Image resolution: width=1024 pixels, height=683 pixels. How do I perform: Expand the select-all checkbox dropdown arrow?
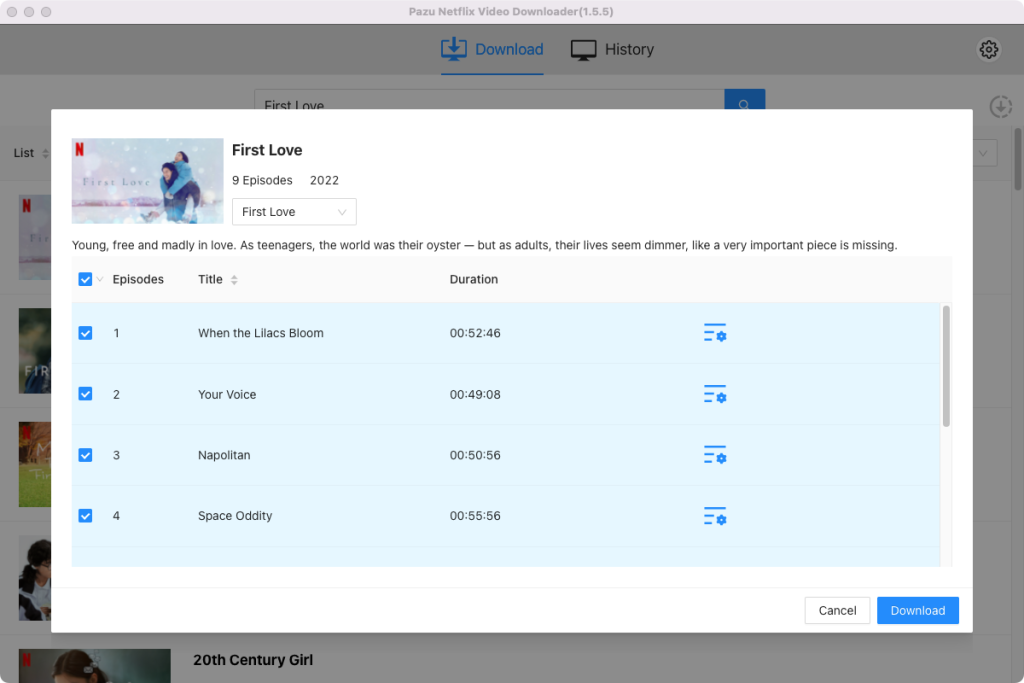[100, 279]
